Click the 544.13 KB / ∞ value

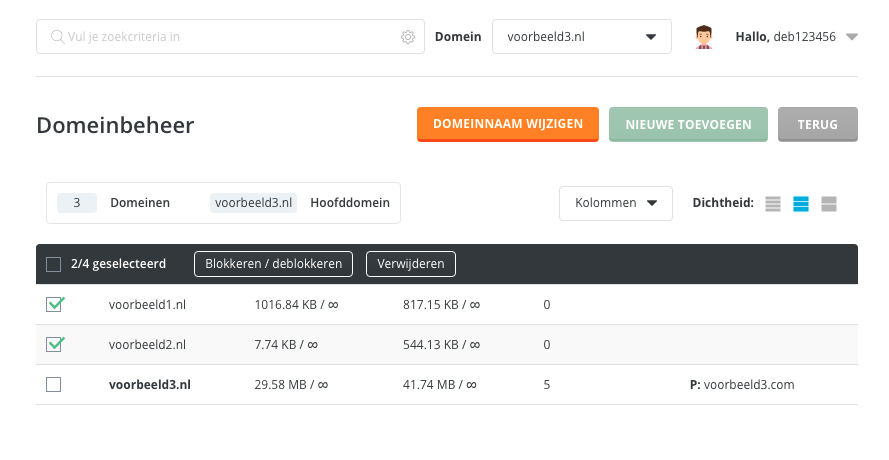[x=442, y=344]
